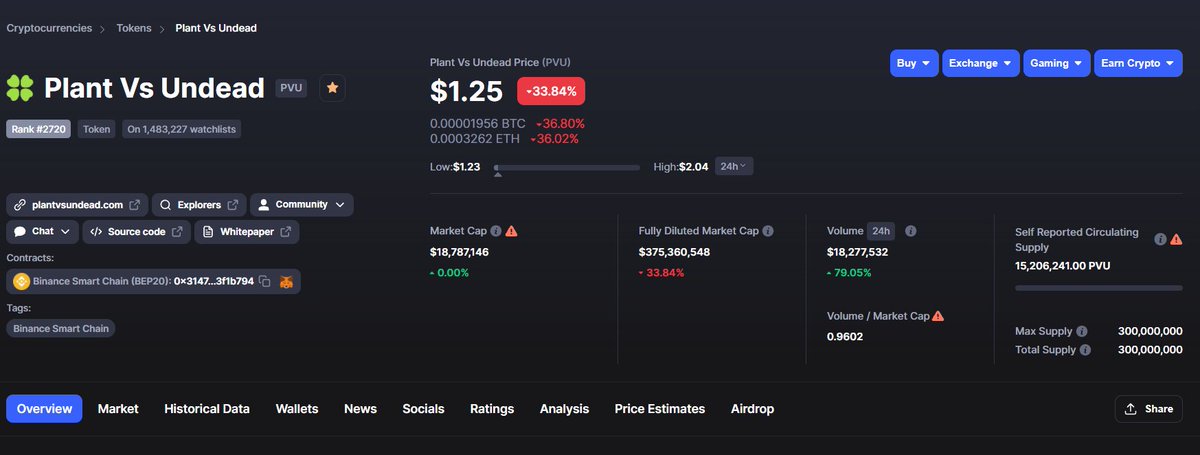This screenshot has width=1200, height=455.
Task: Click Volume / Market Cap warning icon
Action: click(938, 316)
